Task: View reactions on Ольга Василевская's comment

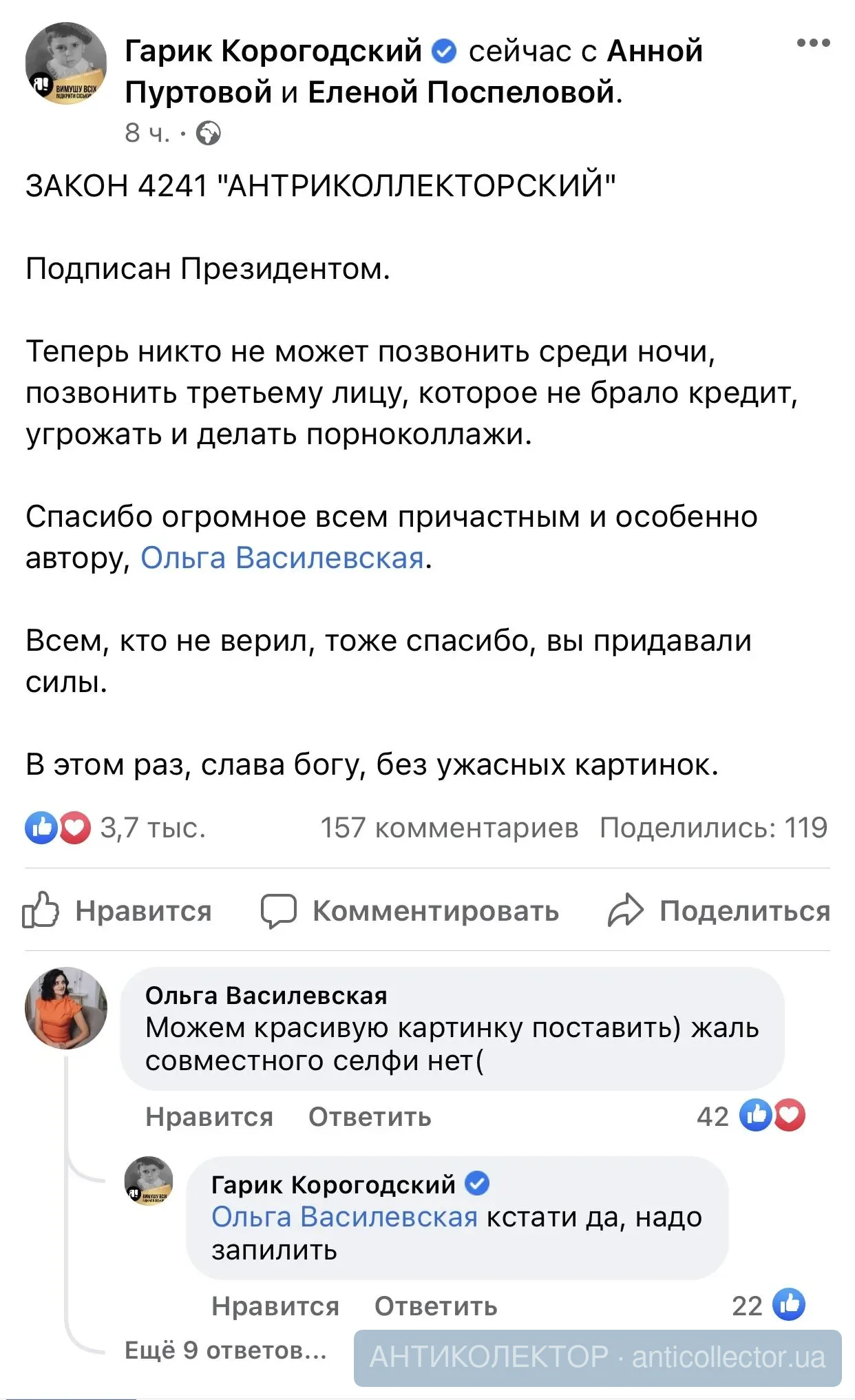Action: (772, 1116)
